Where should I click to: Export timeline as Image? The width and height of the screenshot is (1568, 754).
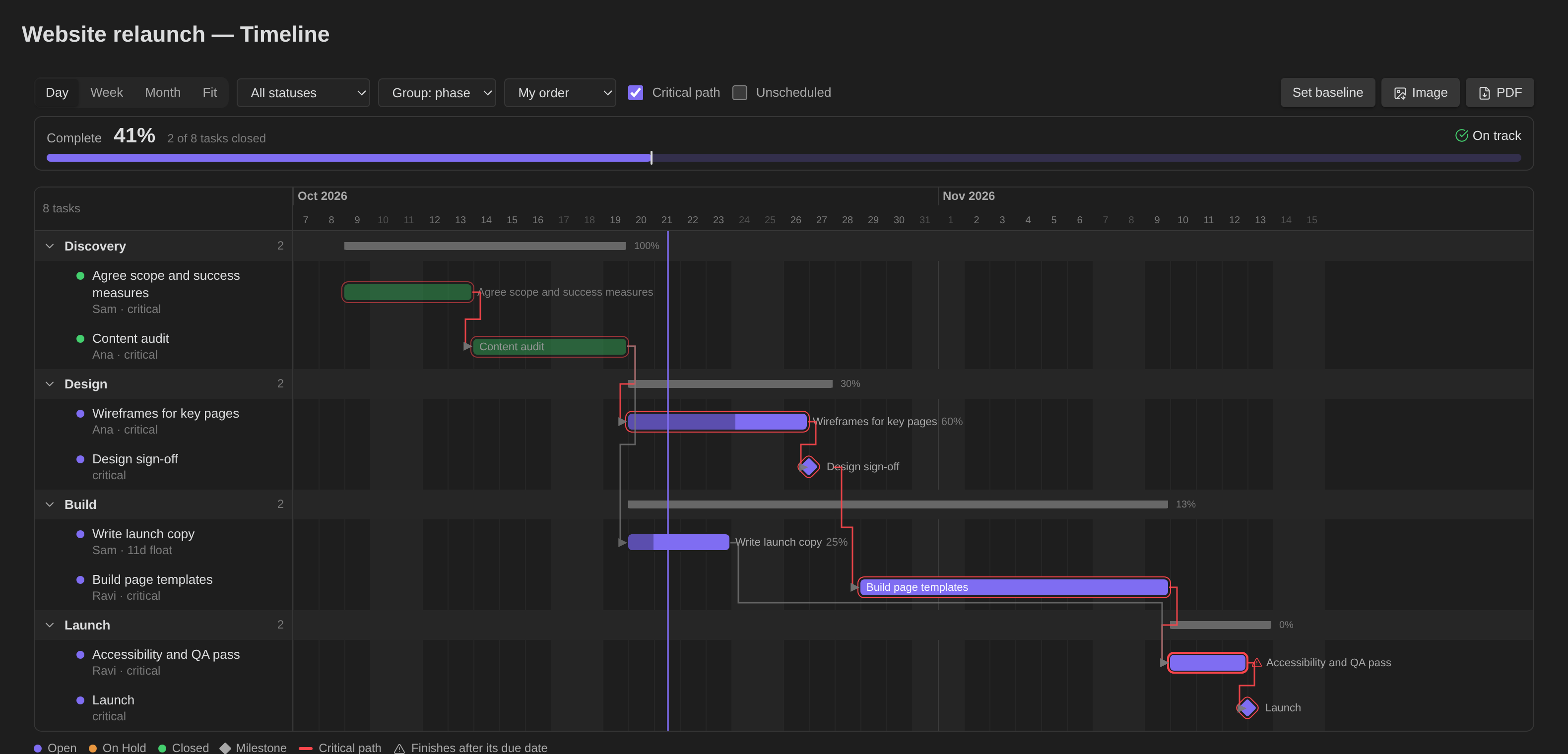click(1420, 92)
